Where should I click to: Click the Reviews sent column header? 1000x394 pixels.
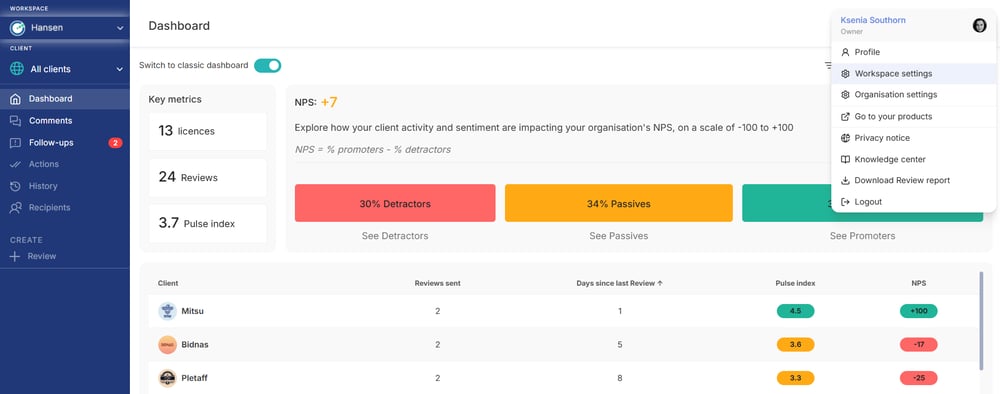click(438, 284)
